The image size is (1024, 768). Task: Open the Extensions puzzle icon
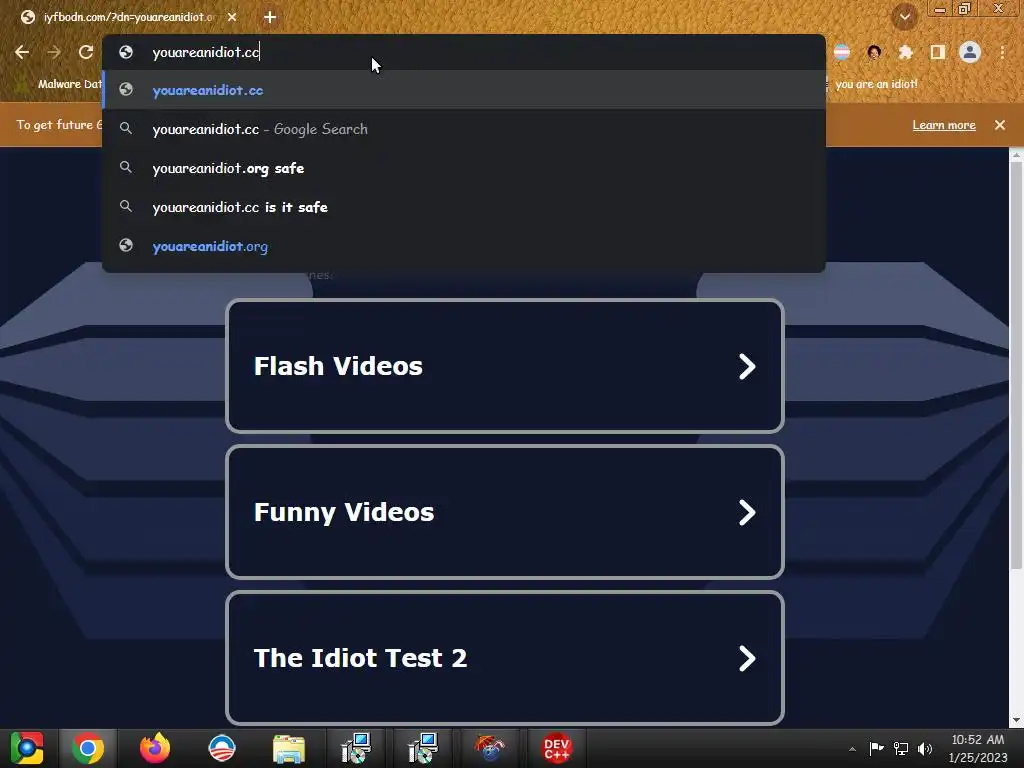[x=905, y=52]
